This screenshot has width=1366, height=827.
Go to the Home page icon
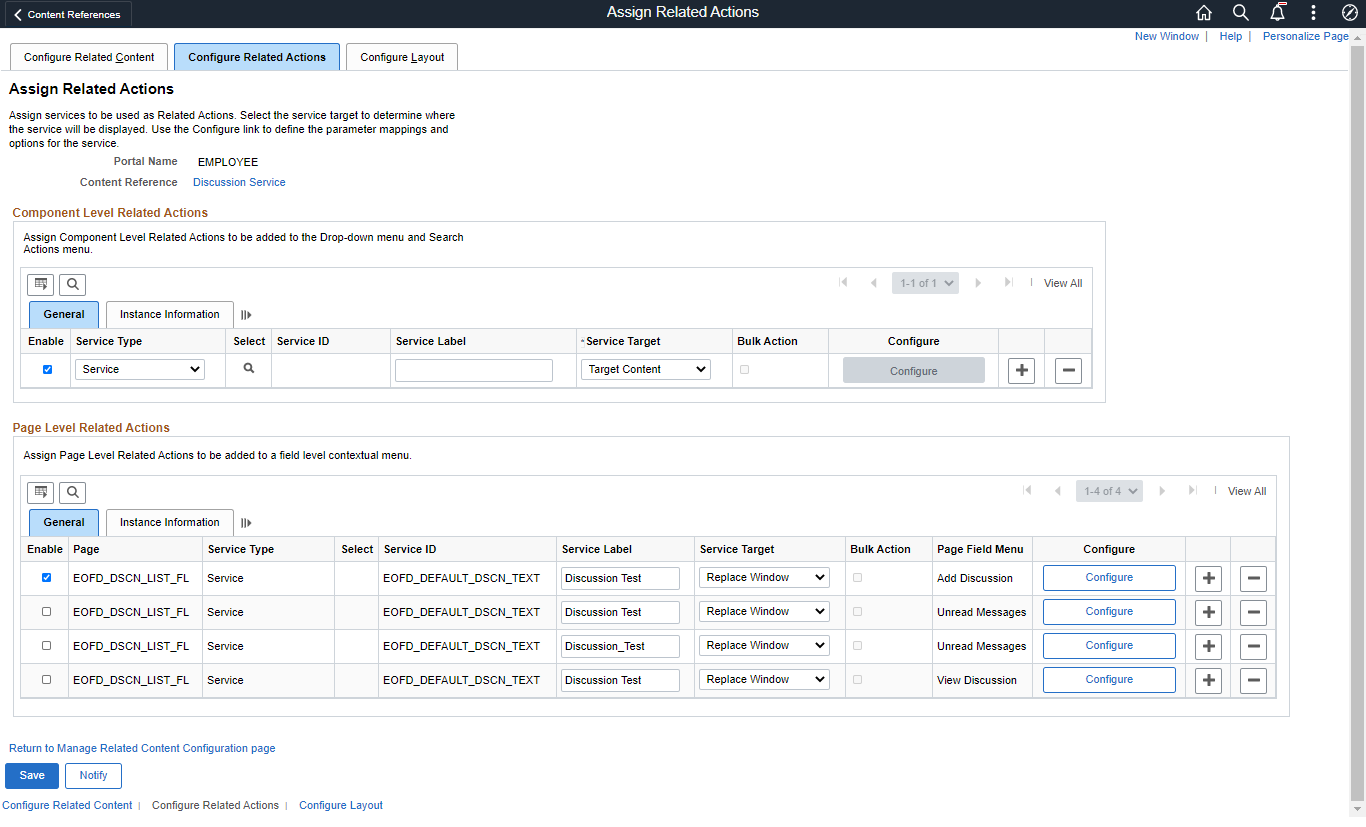(1204, 13)
